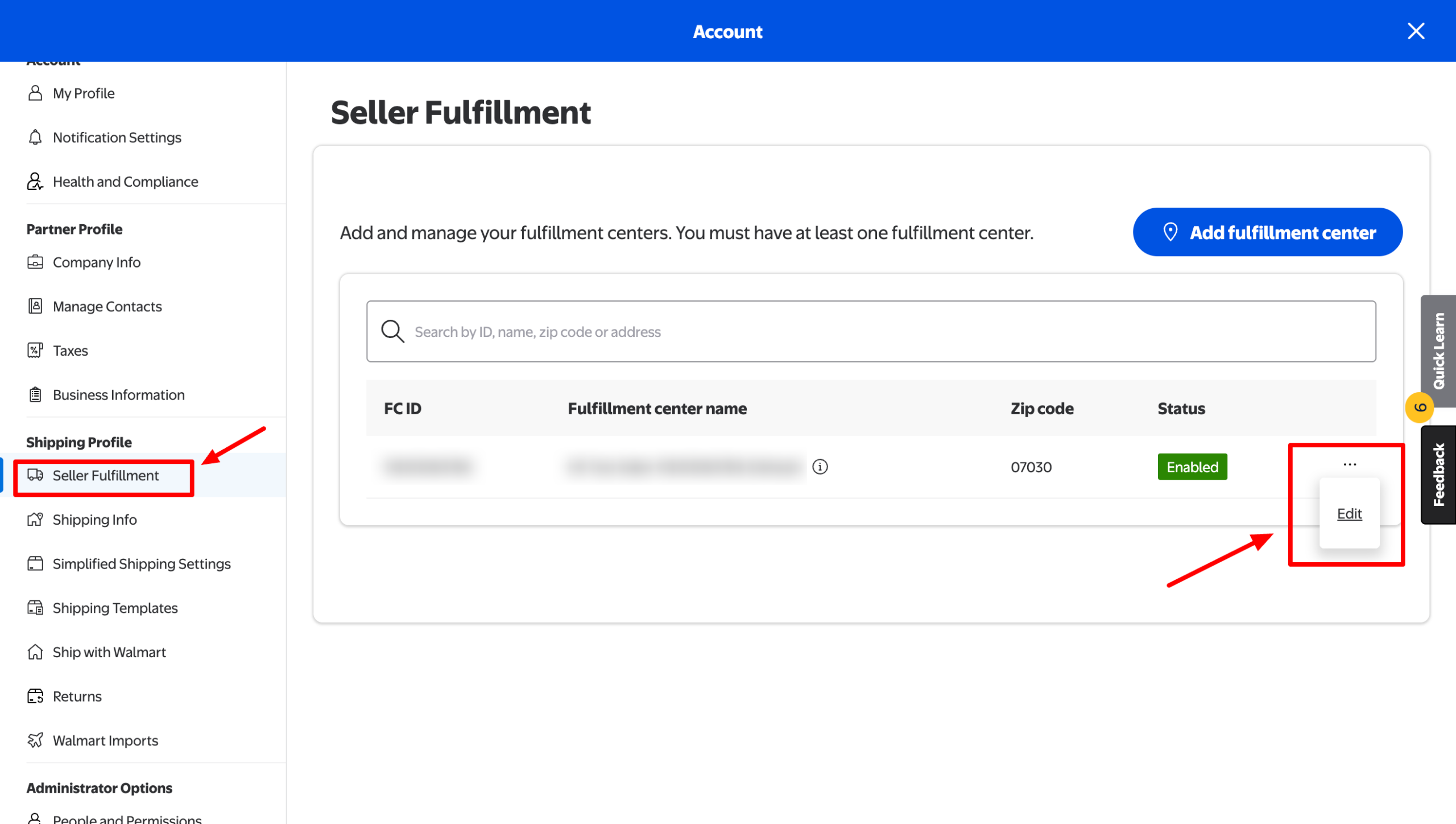Click the yellow notification badge showing 6
The image size is (1456, 824).
1420,407
